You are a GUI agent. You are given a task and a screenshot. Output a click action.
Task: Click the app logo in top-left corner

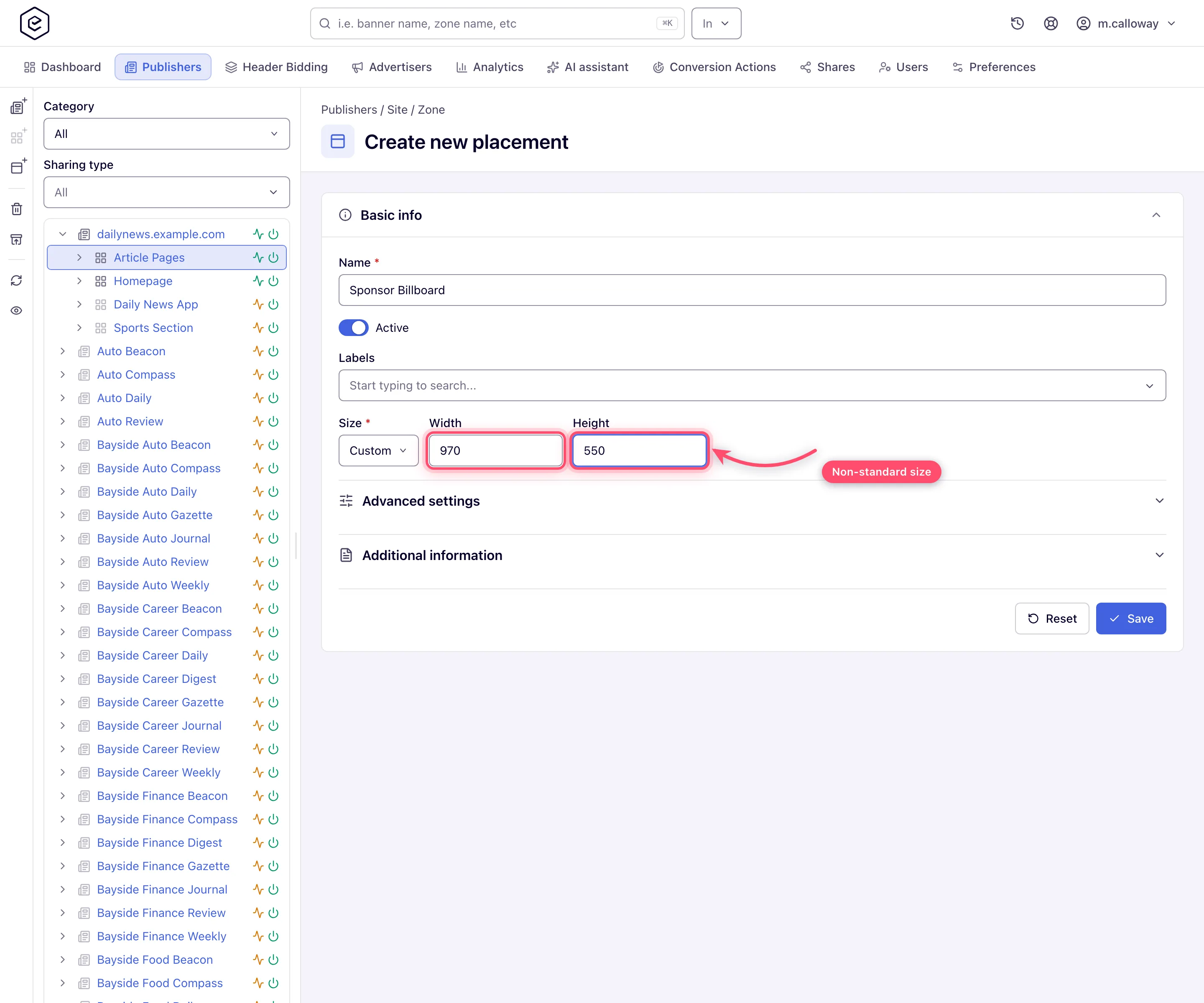click(34, 23)
